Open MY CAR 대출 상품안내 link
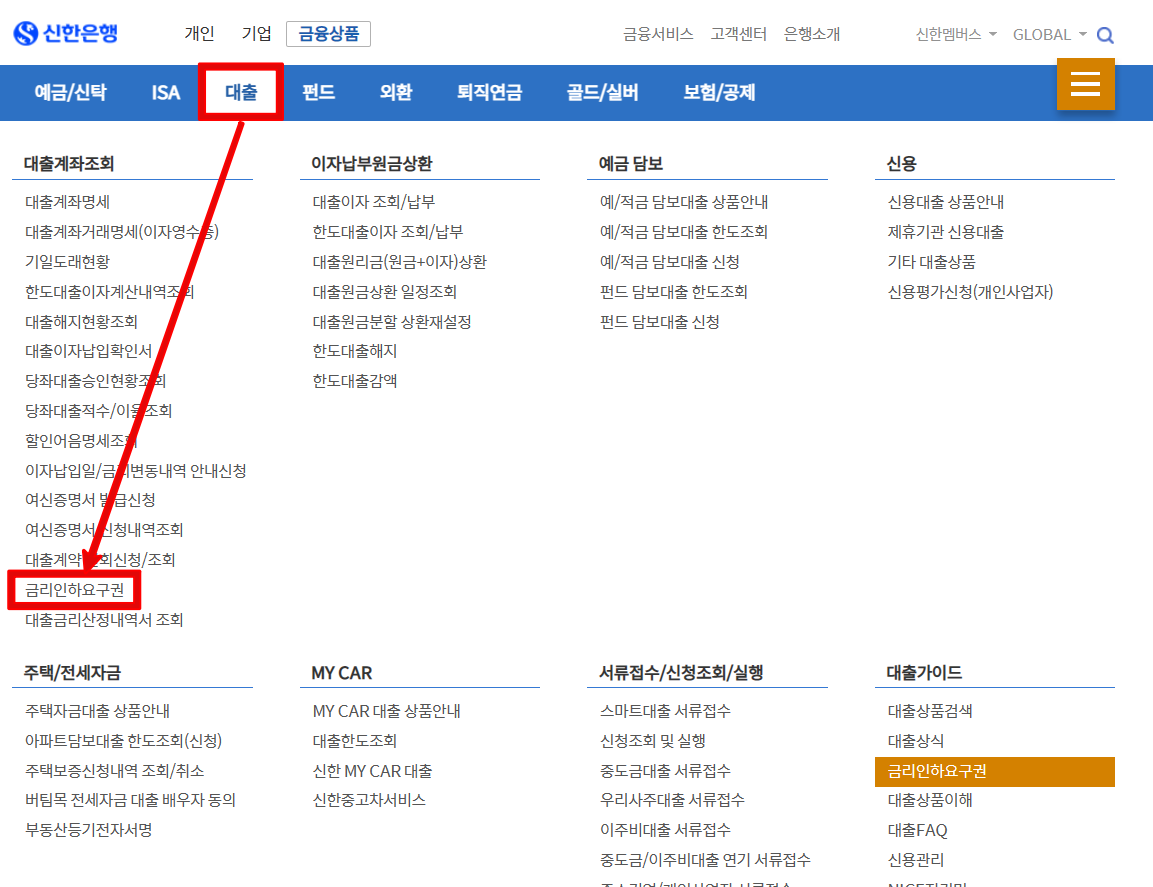The height and width of the screenshot is (887, 1153). [386, 711]
